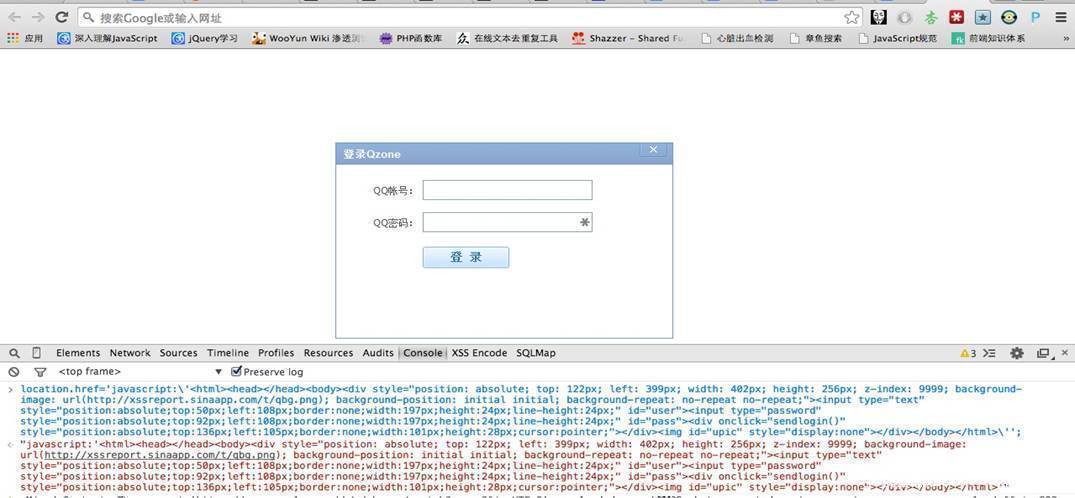Open the 深入理解JavaScript bookmark

pos(107,38)
